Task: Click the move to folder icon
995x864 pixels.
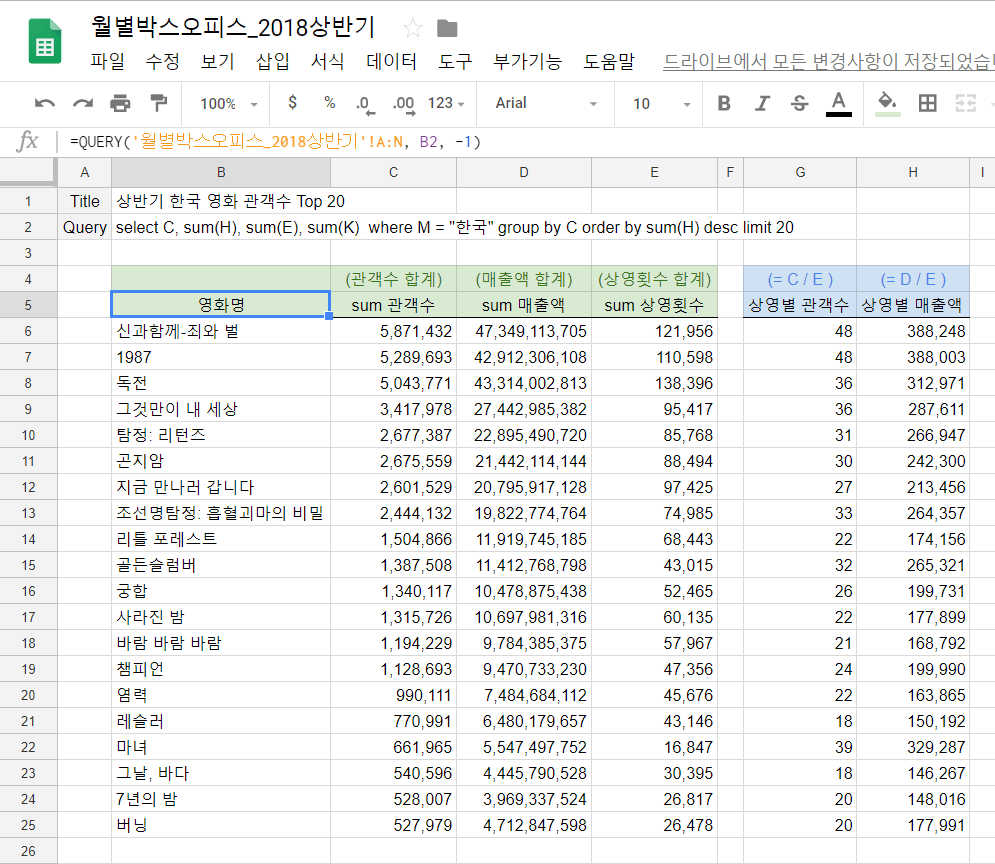Action: pos(447,28)
